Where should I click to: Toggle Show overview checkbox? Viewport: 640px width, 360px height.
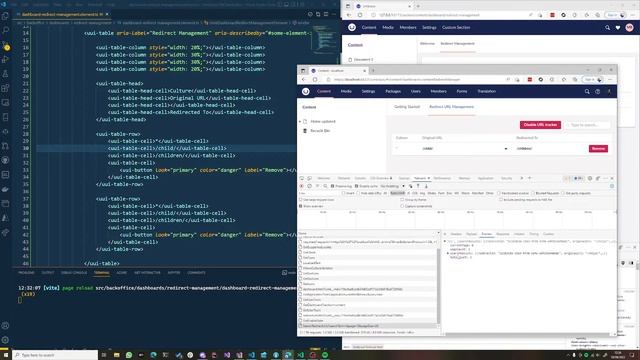coord(301,206)
